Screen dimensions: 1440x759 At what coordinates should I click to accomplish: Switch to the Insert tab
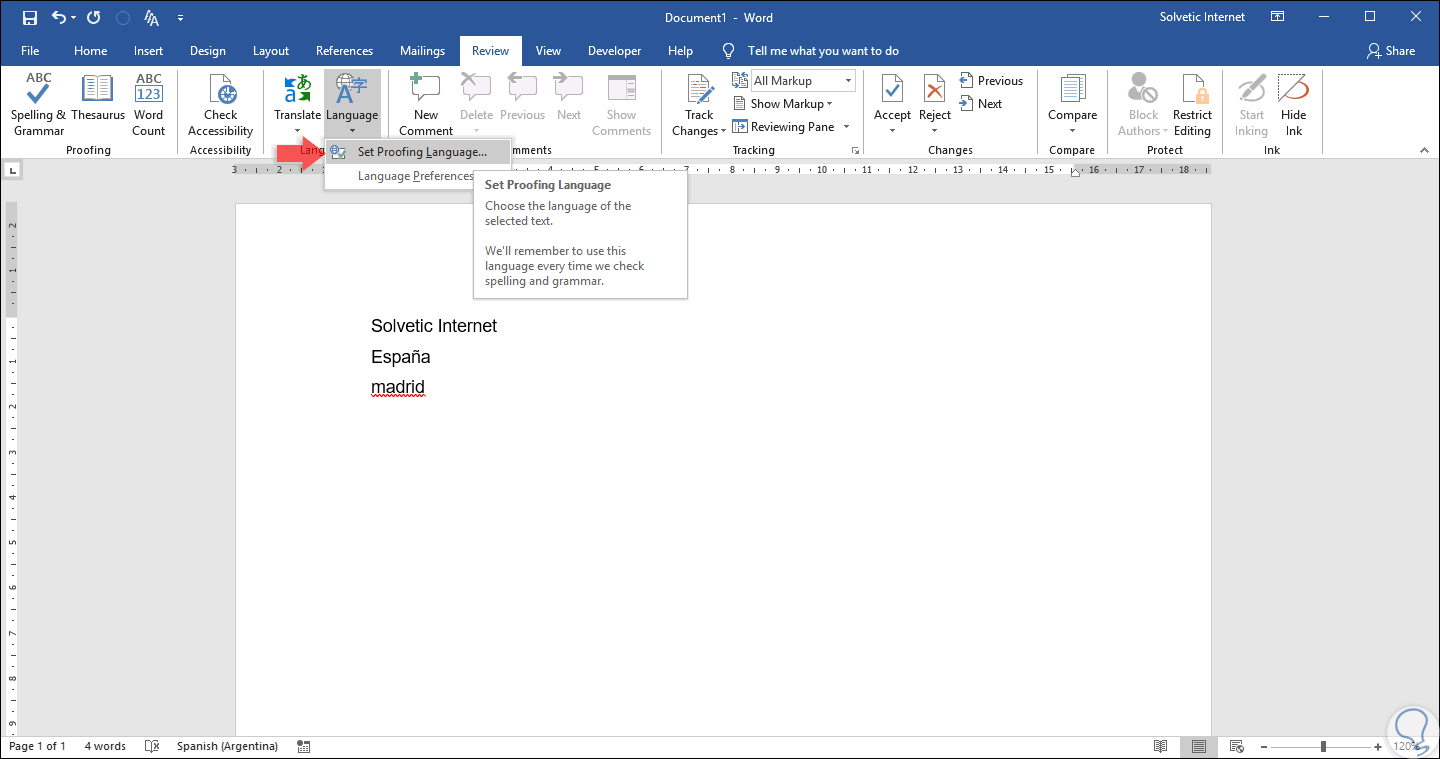148,51
